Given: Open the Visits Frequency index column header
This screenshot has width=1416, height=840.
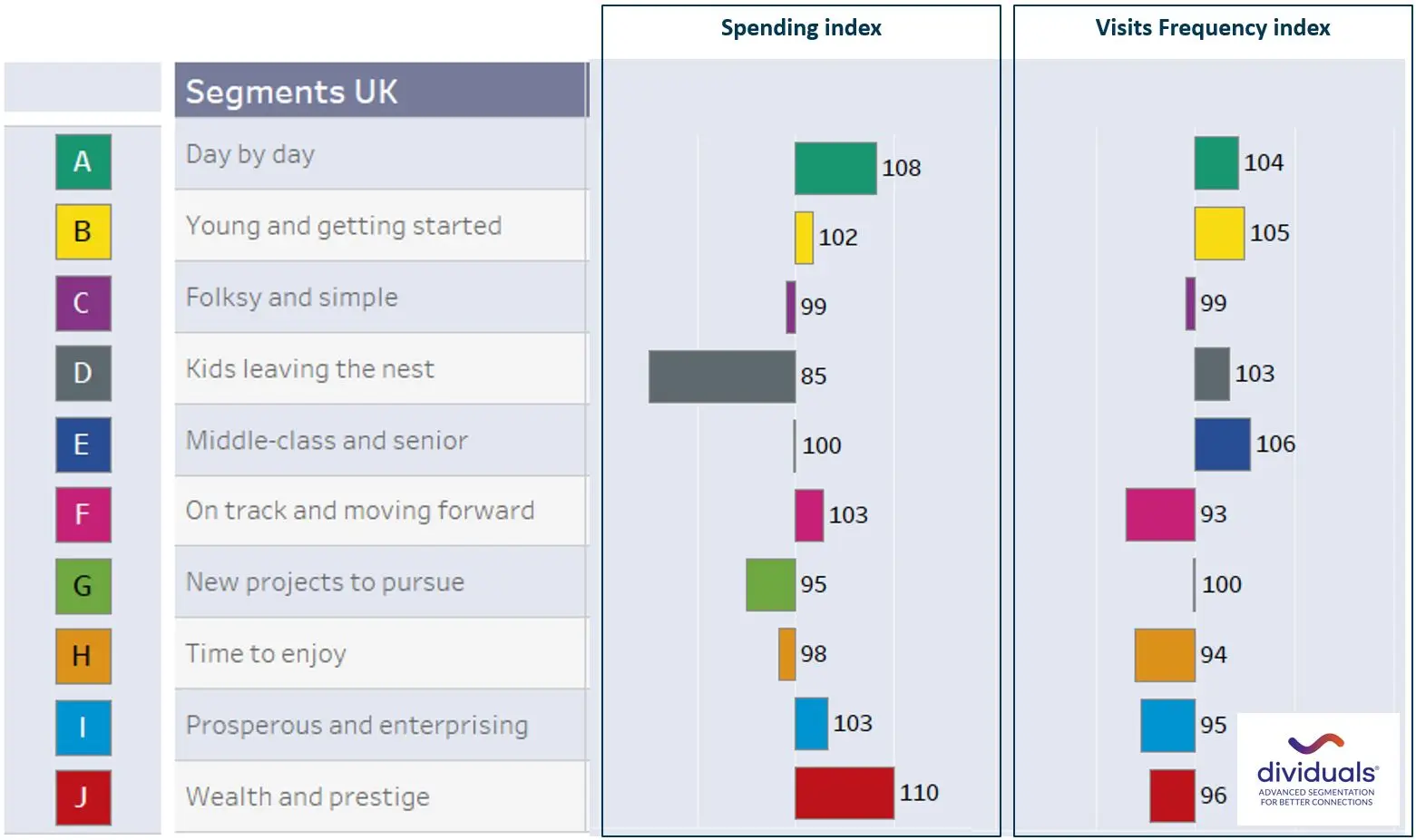Looking at the screenshot, I should click(x=1213, y=28).
